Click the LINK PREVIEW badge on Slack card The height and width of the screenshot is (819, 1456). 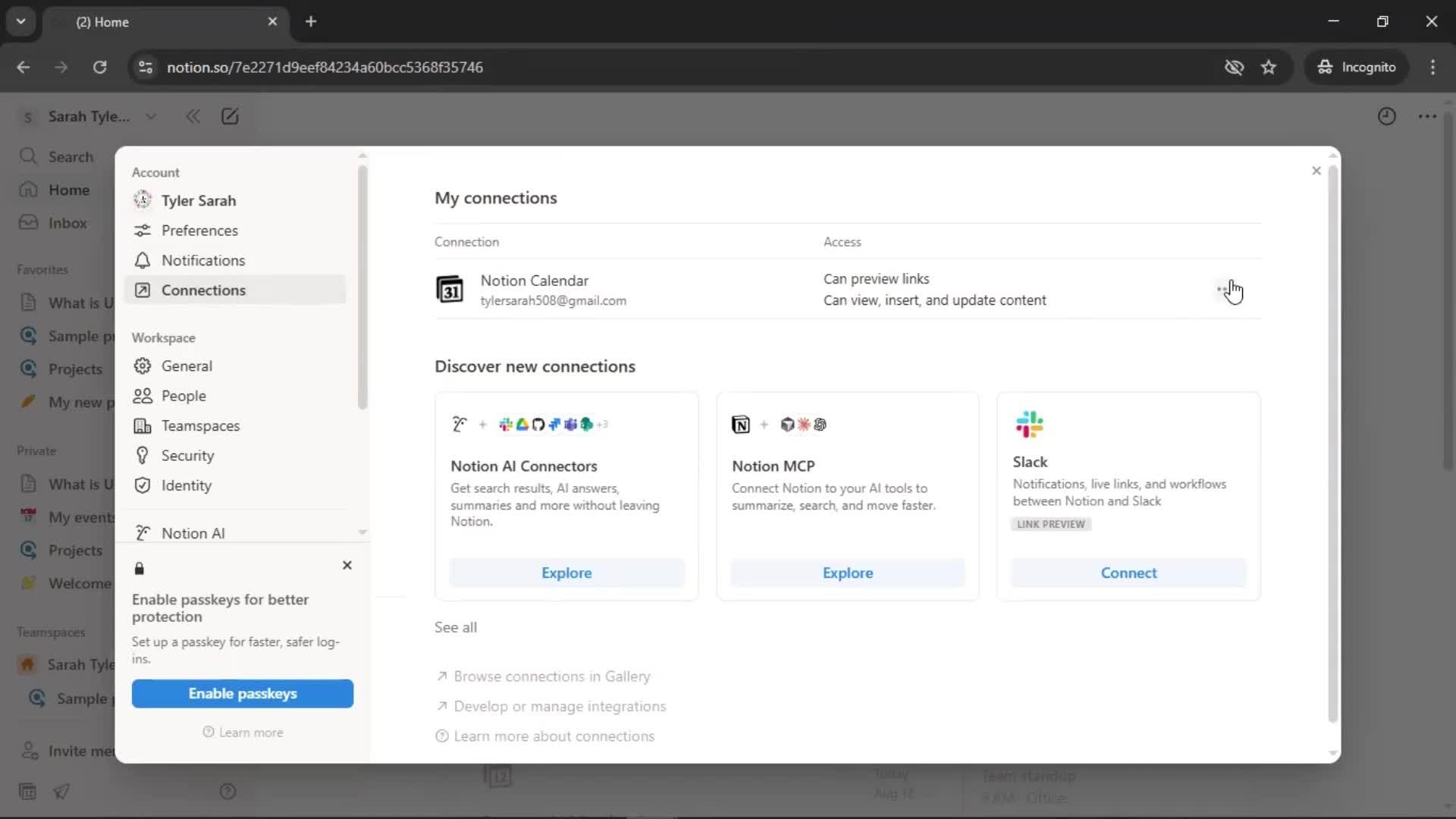point(1051,525)
